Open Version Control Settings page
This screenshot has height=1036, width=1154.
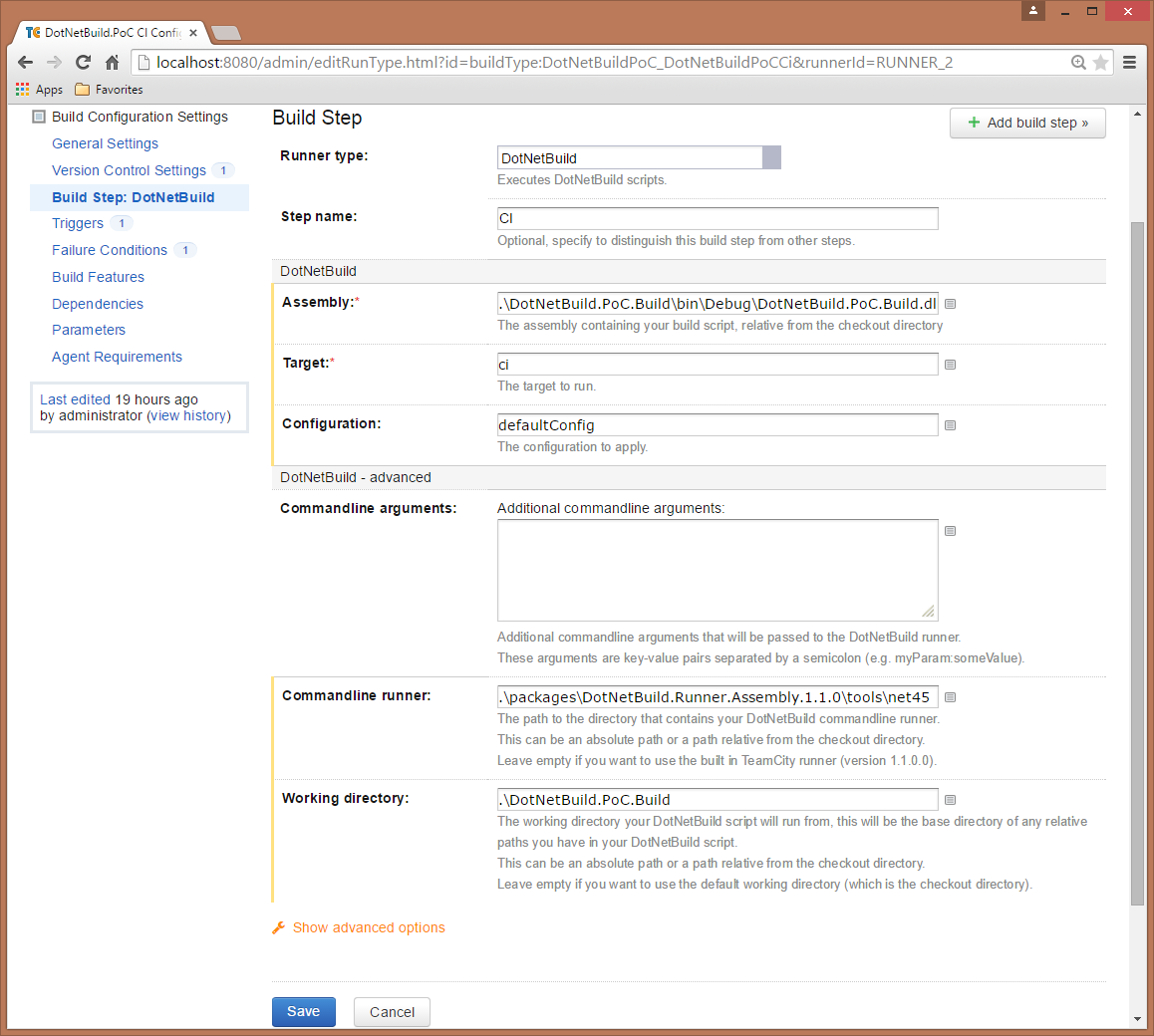129,170
